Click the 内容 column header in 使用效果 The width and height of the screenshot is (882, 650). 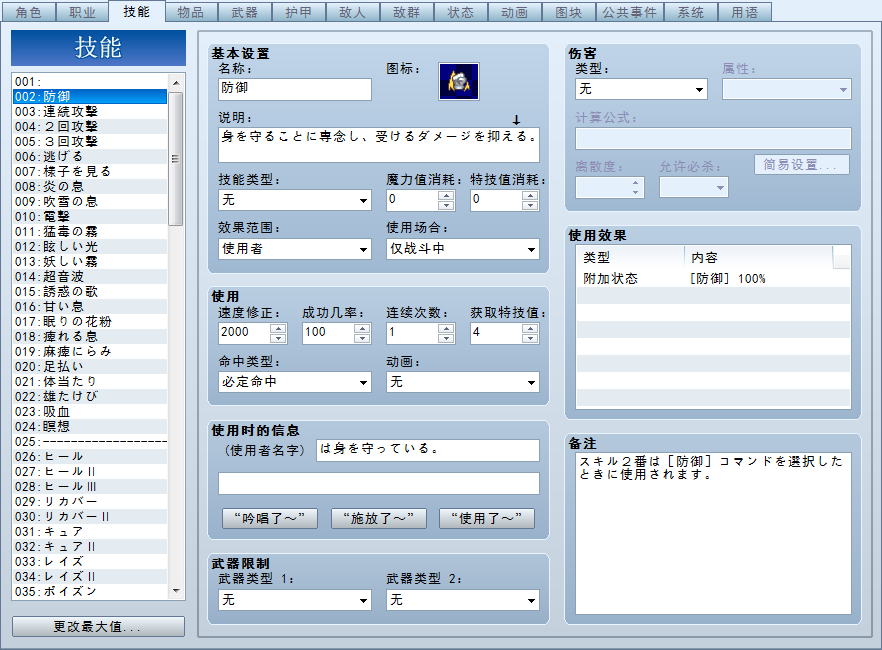pos(758,258)
